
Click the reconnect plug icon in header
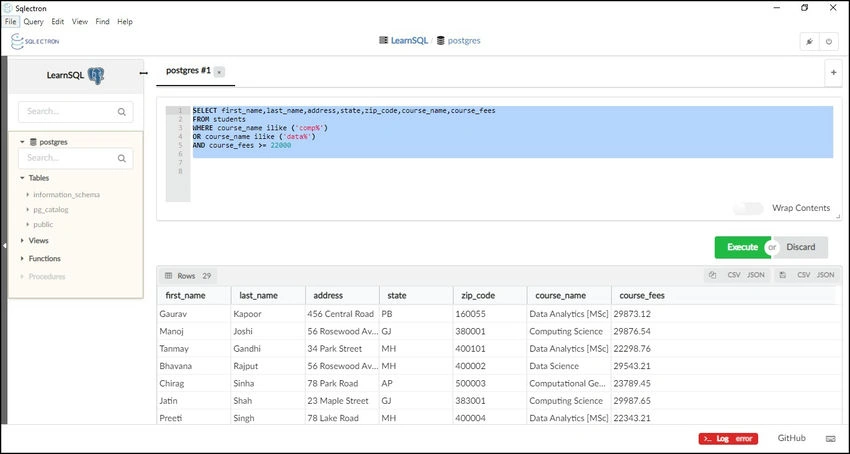point(809,42)
